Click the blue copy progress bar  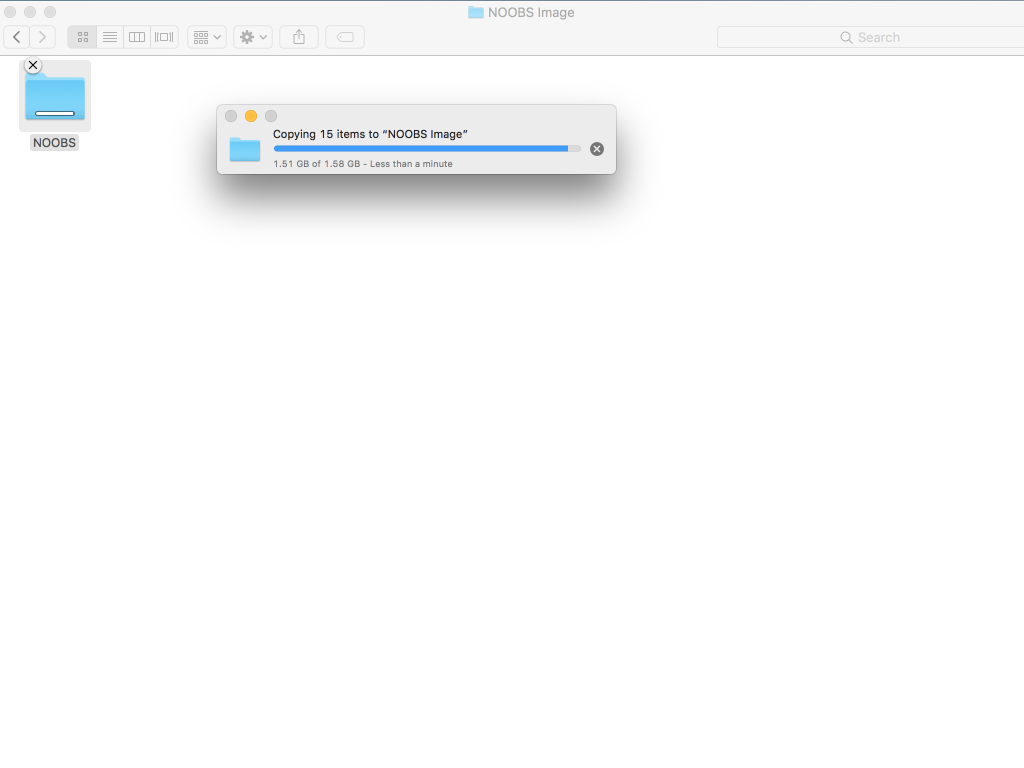[x=420, y=148]
